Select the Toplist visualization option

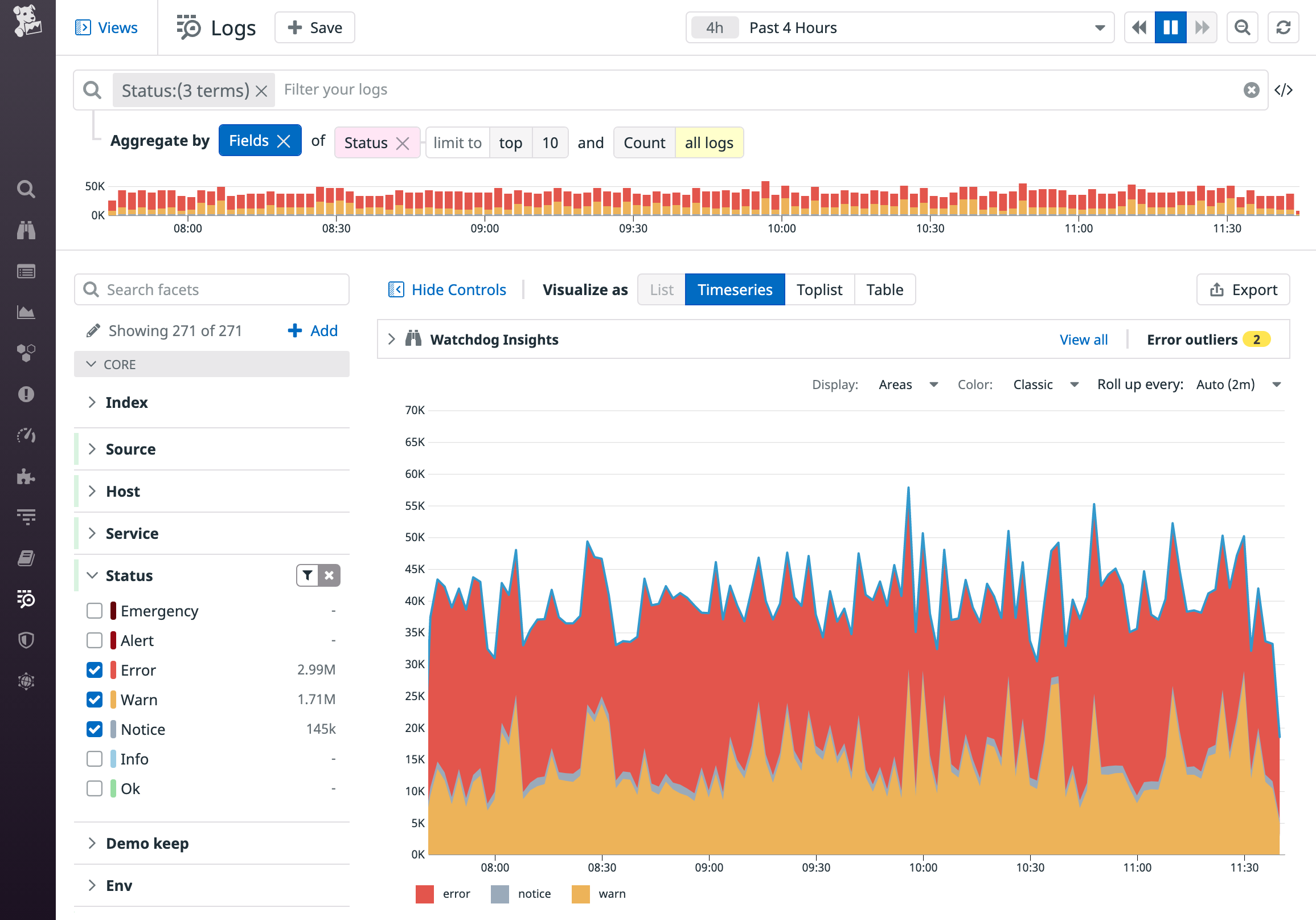point(819,289)
